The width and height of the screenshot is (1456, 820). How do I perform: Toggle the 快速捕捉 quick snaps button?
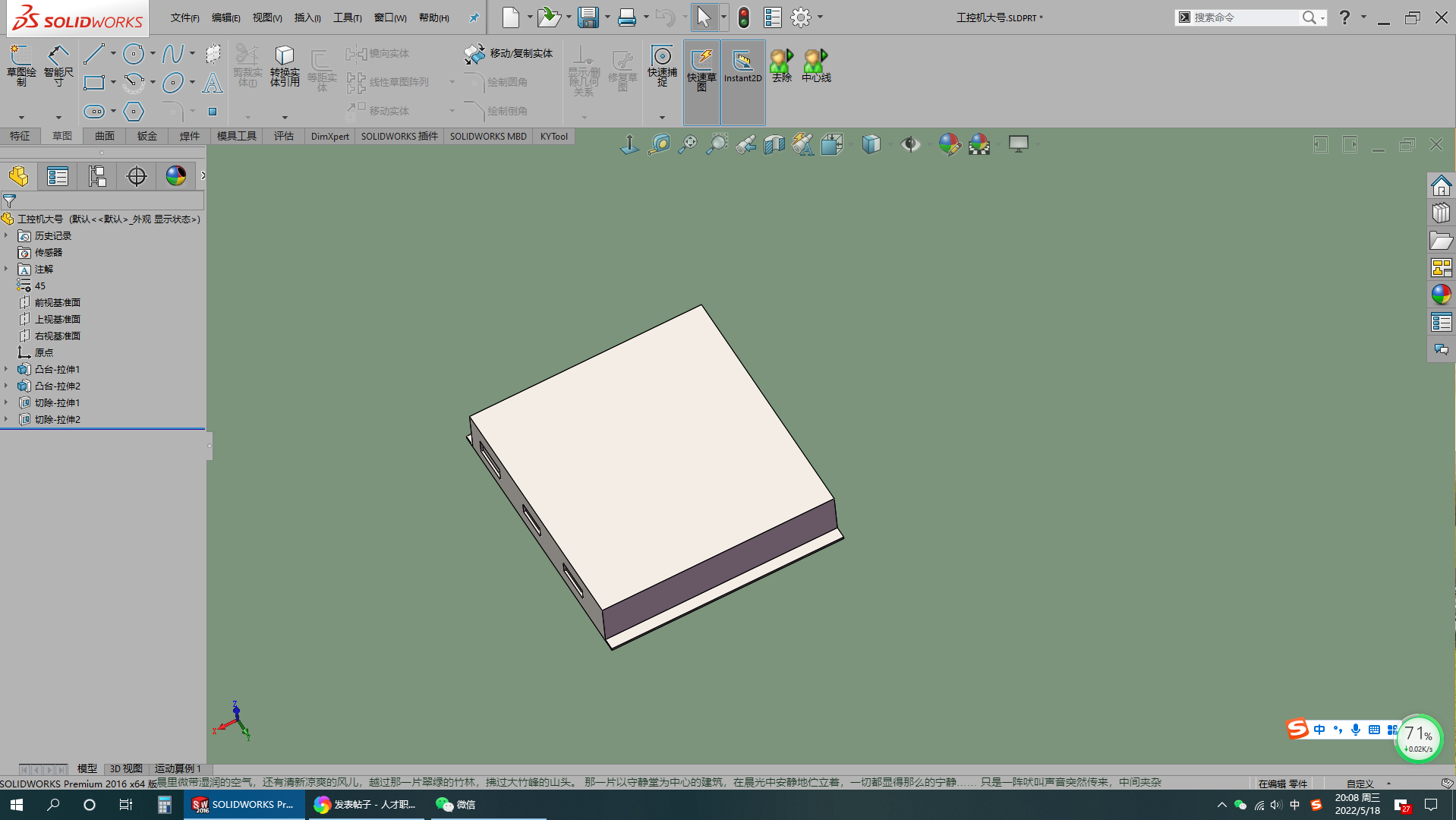pos(662,67)
